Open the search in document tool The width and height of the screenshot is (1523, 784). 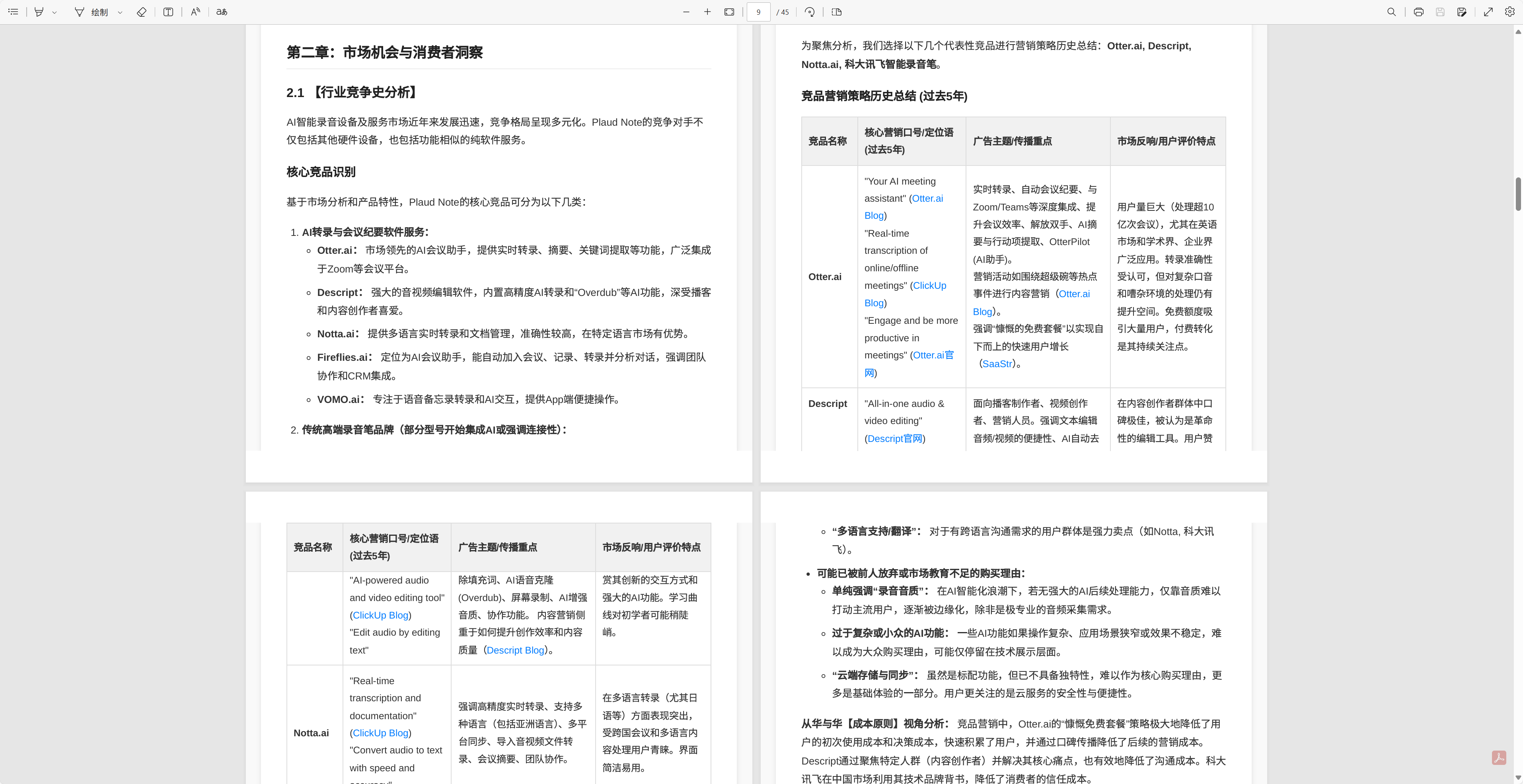[1391, 12]
